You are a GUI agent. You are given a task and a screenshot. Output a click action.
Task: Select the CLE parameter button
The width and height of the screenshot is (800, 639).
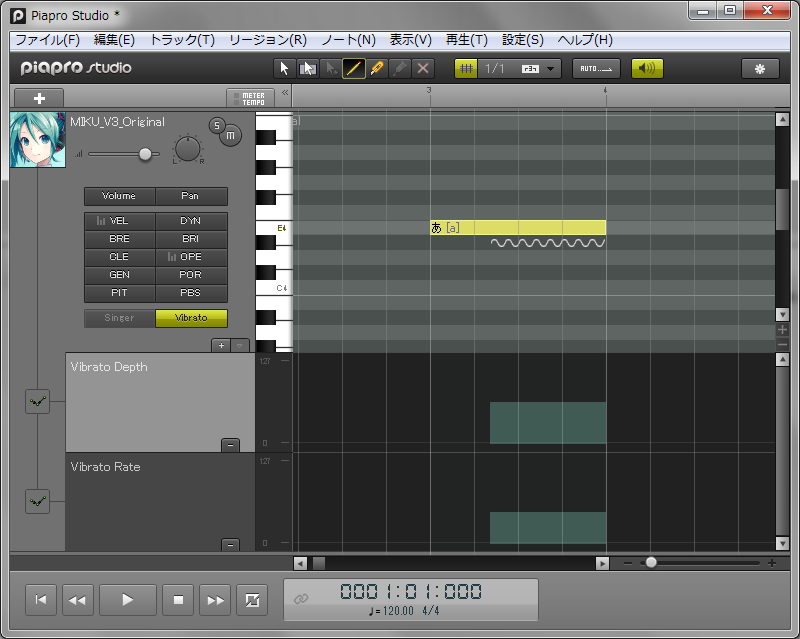coord(119,257)
